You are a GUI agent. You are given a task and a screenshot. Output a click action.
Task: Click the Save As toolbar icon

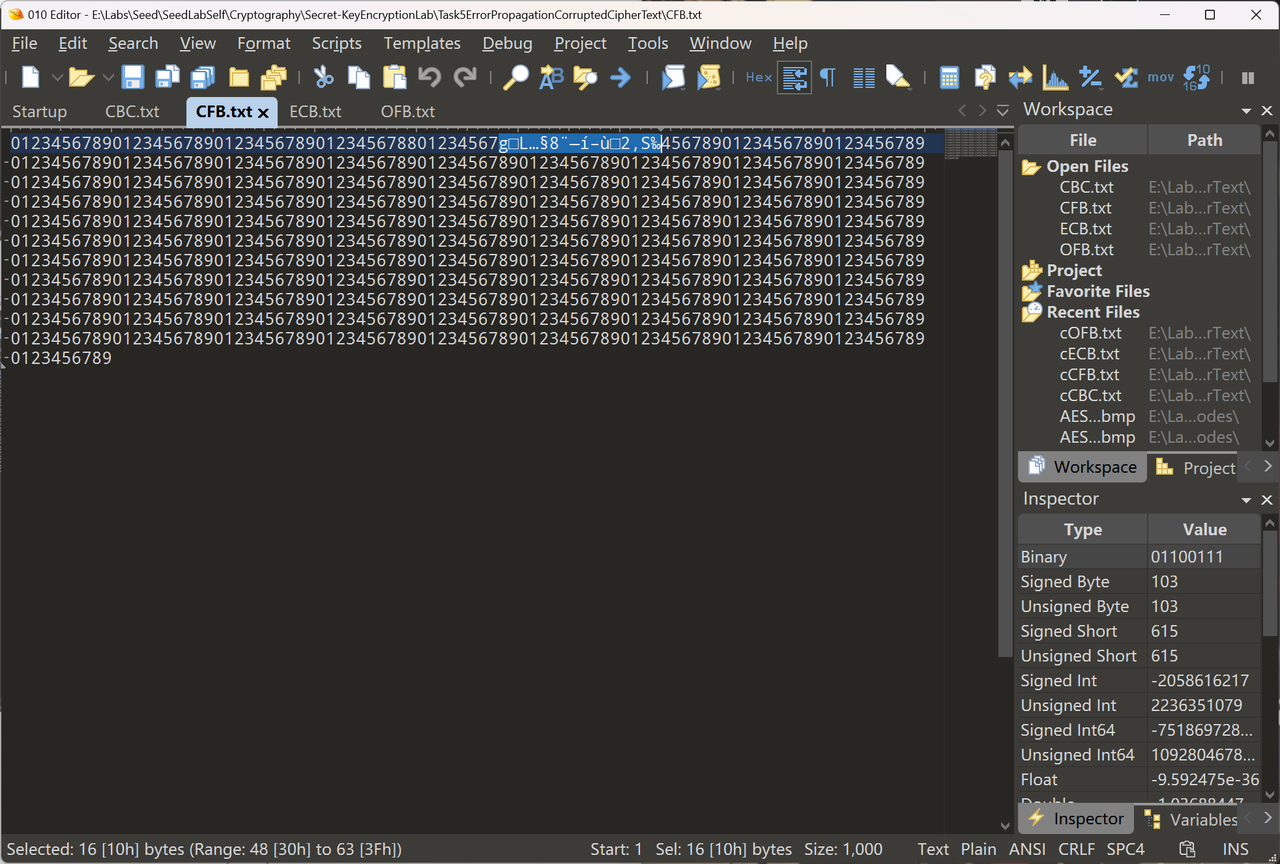click(x=167, y=77)
